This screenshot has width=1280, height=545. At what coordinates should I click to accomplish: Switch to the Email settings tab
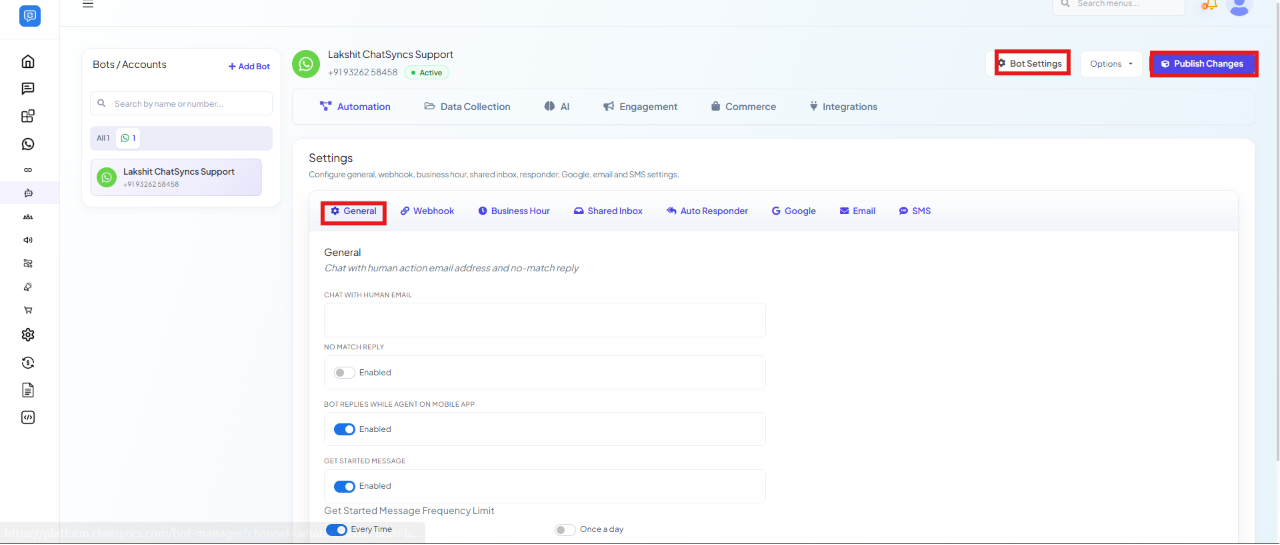(858, 211)
